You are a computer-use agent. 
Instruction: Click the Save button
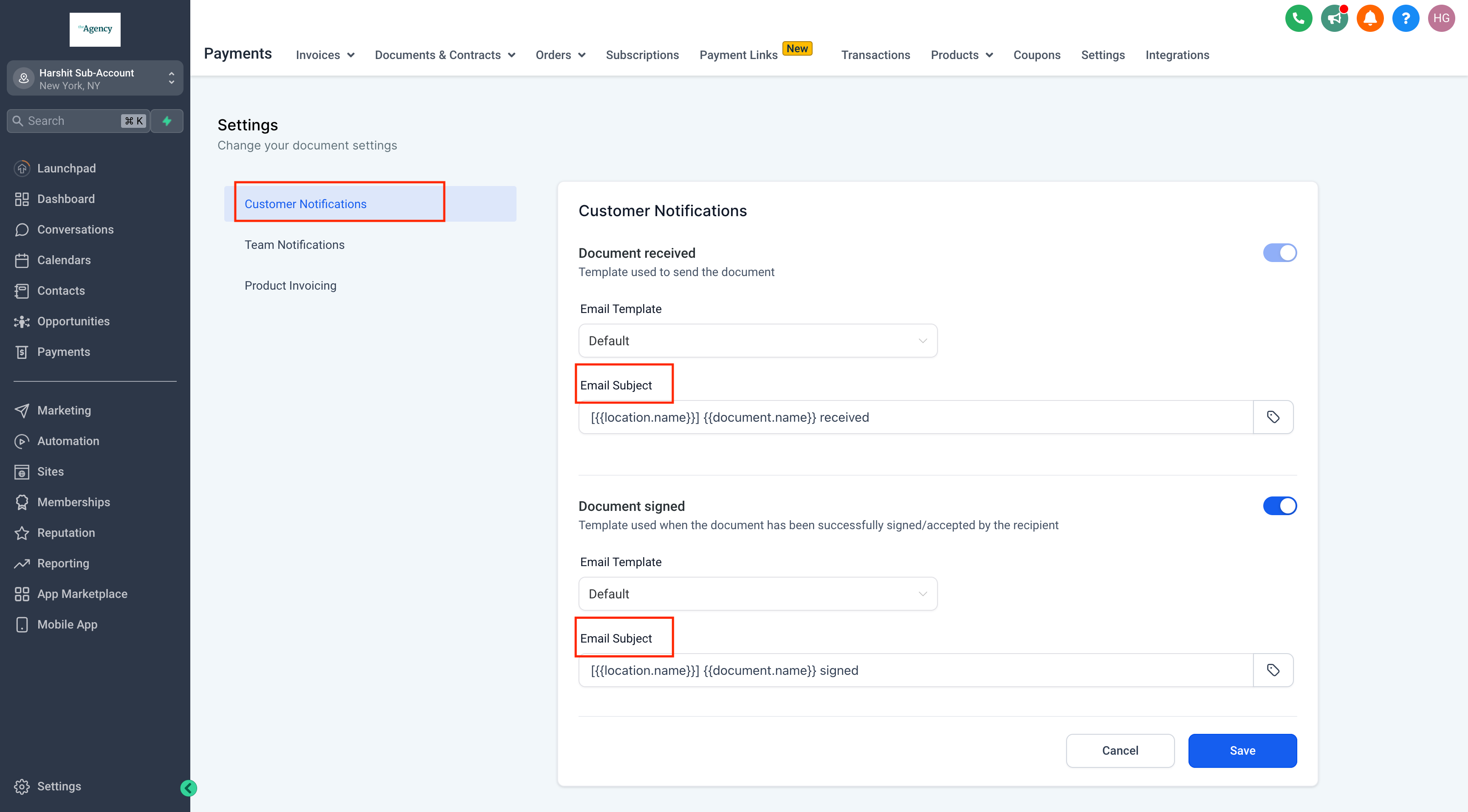(1242, 750)
